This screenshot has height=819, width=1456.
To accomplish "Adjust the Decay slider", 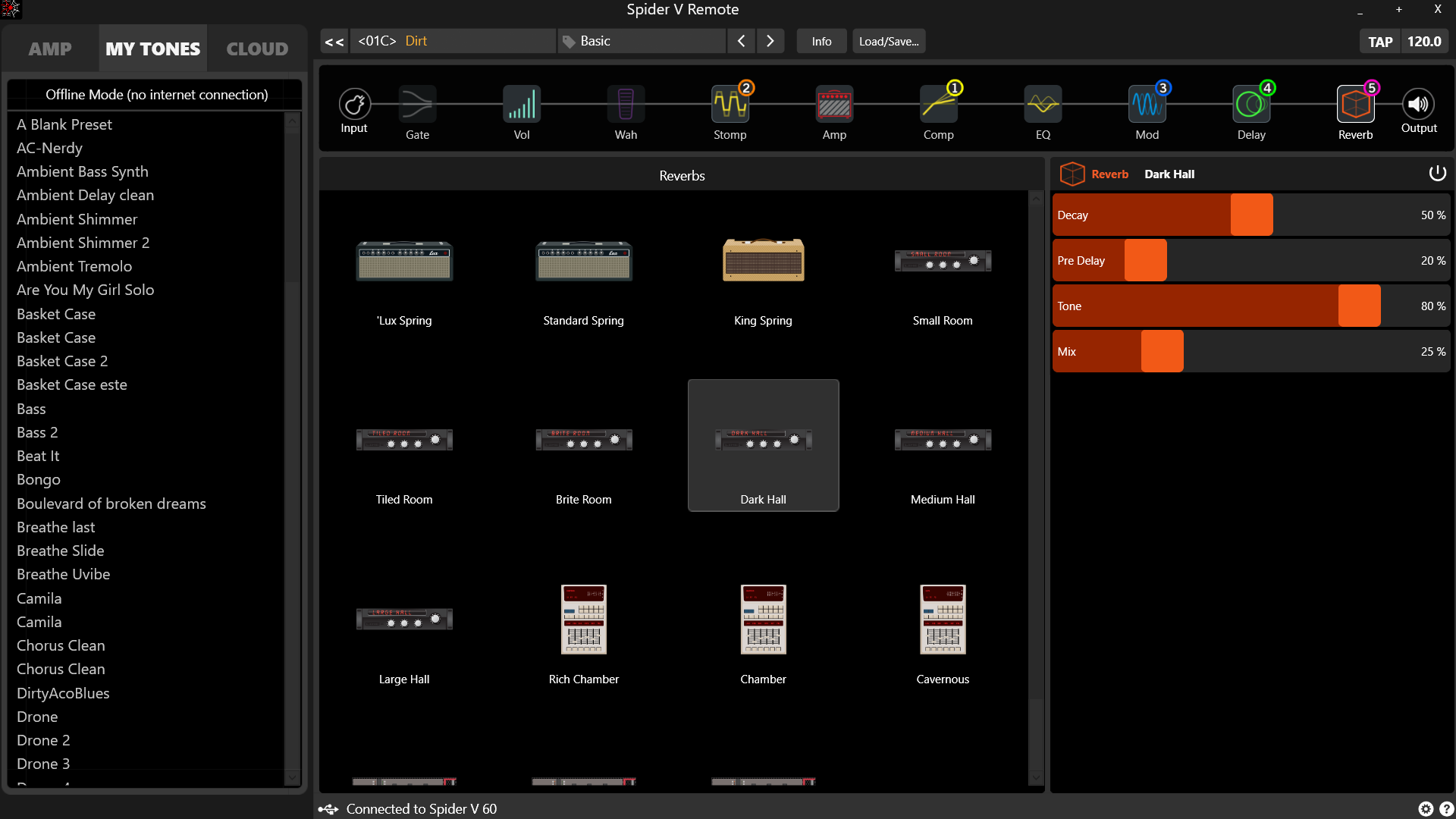I will point(1251,215).
